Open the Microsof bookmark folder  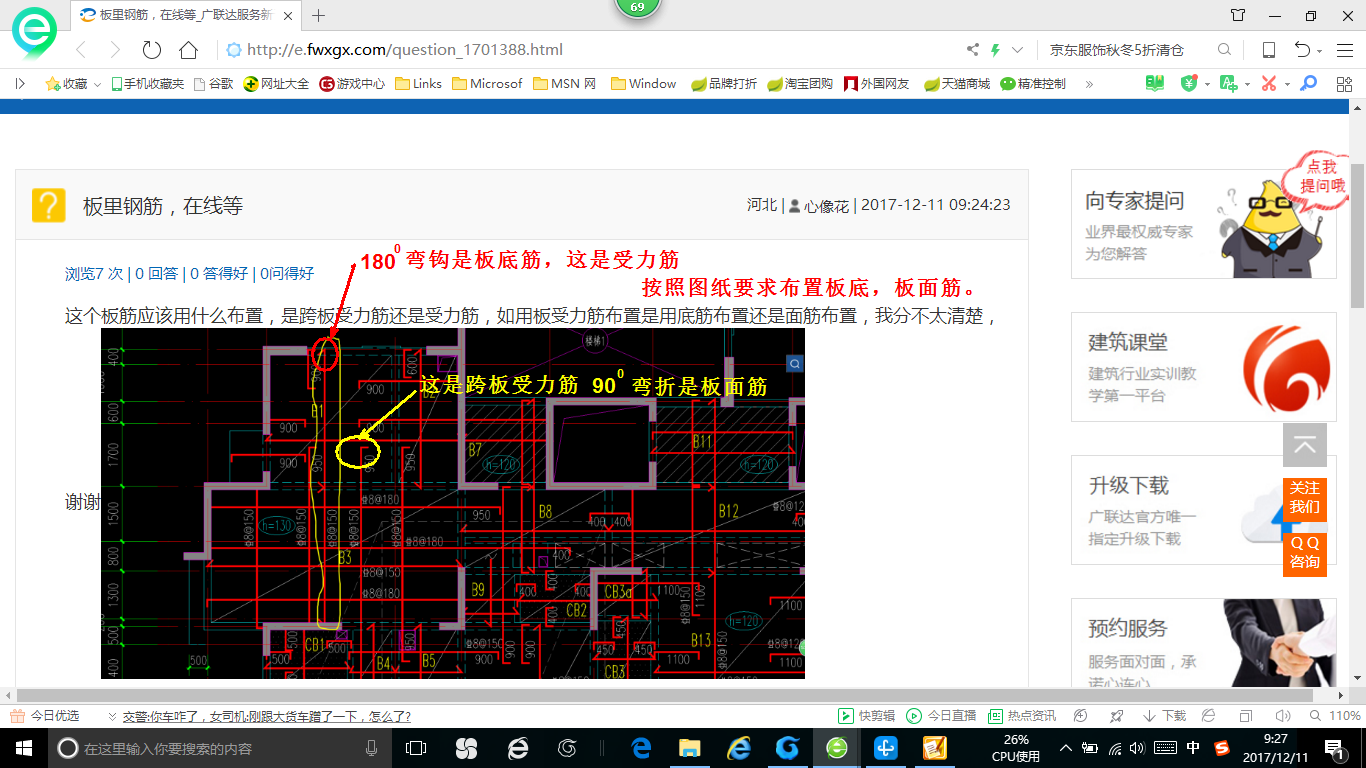487,84
